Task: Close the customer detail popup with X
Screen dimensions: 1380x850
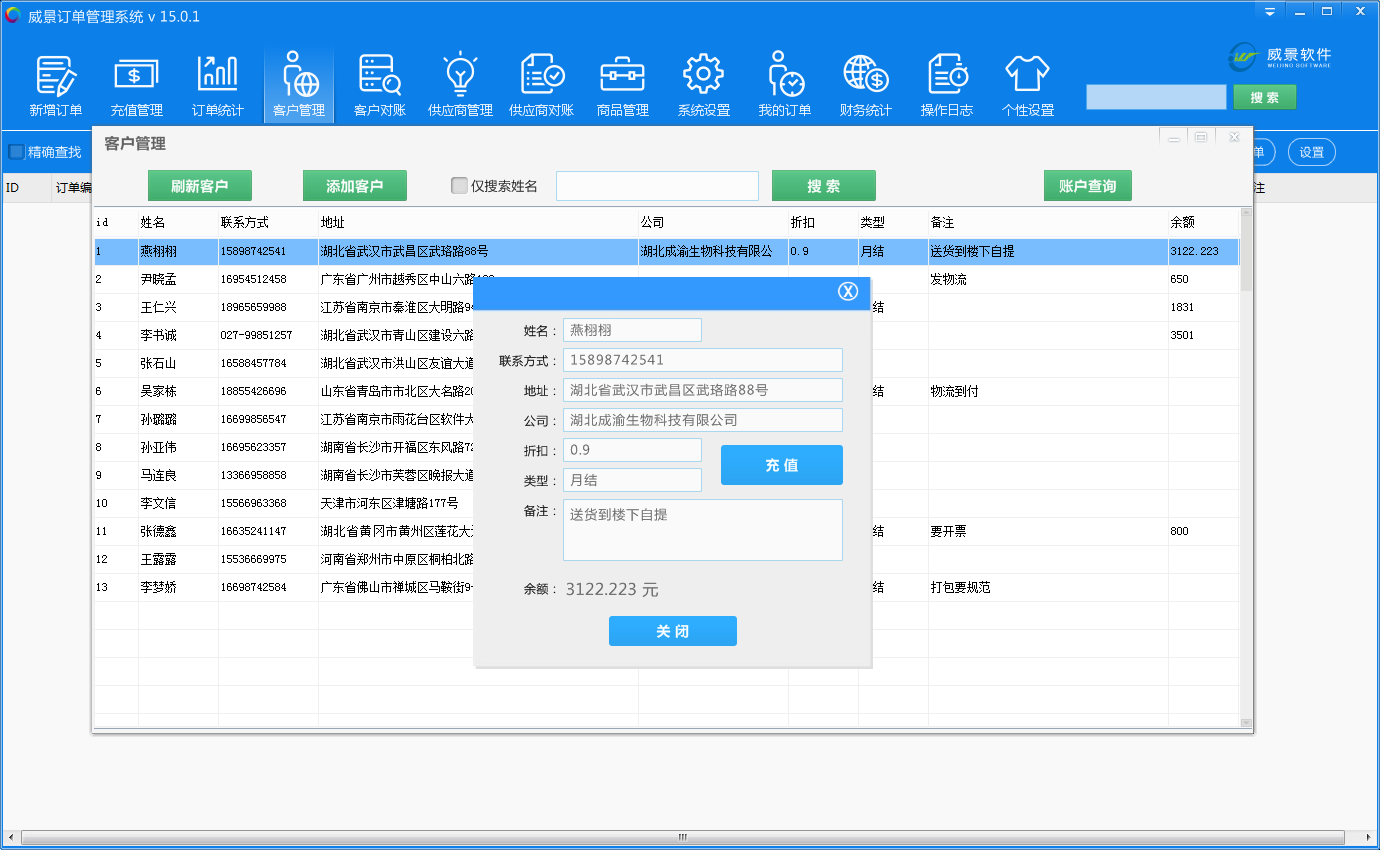Action: point(848,291)
